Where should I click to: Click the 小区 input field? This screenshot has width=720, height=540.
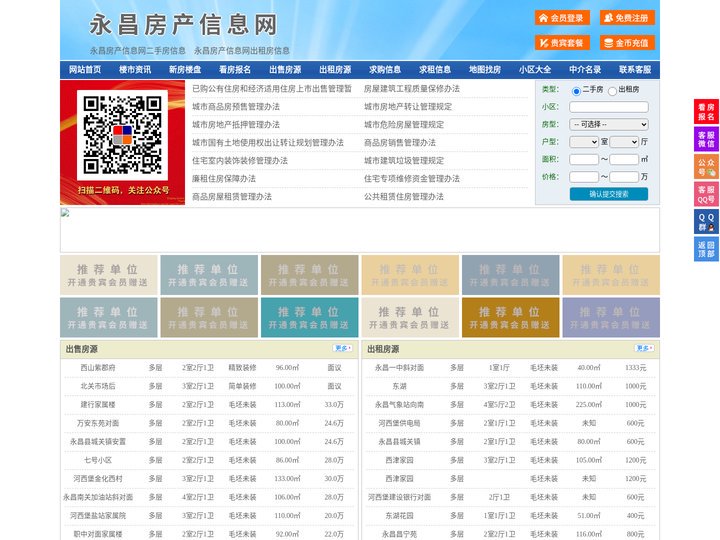[x=609, y=107]
